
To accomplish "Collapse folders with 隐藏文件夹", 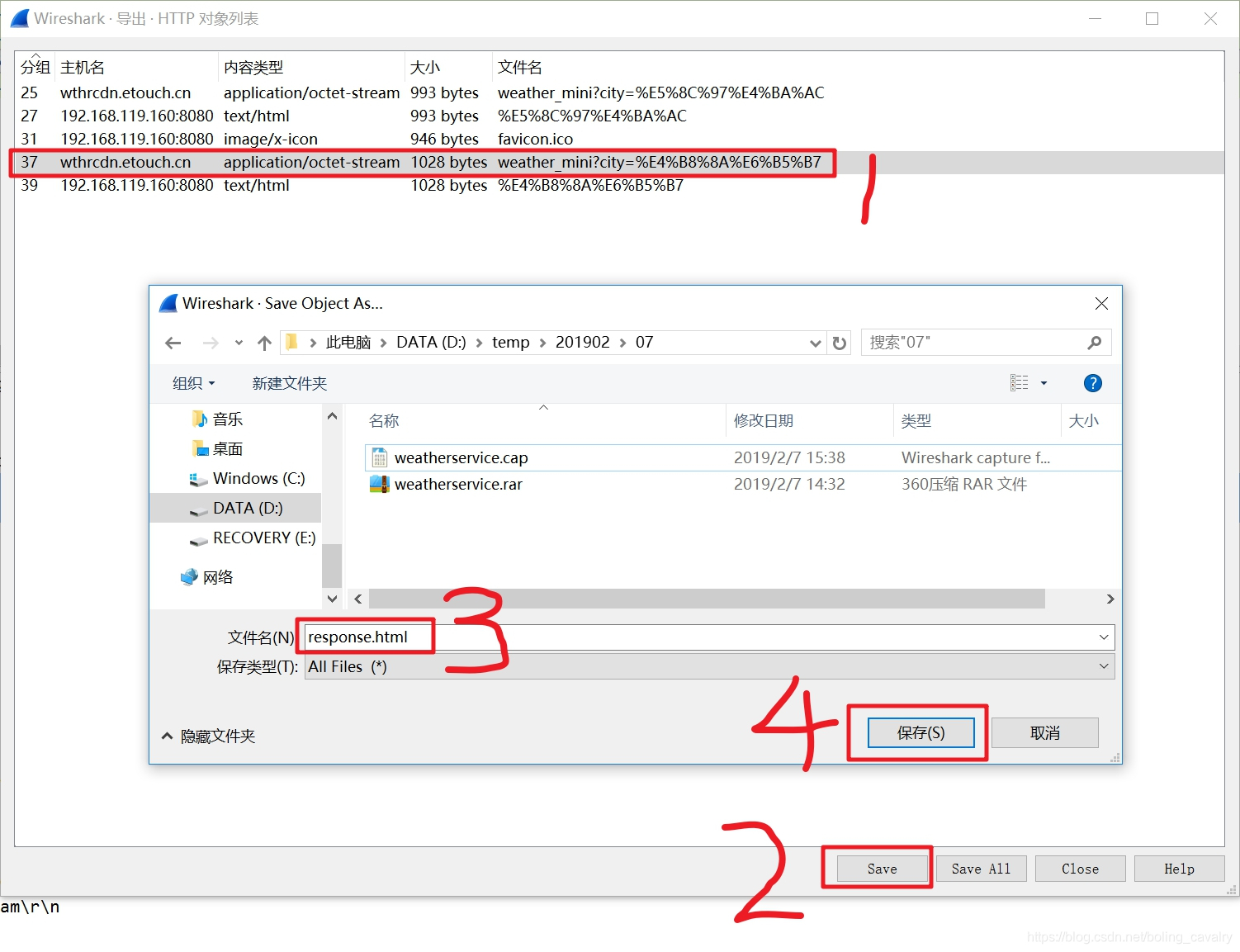I will pos(209,736).
